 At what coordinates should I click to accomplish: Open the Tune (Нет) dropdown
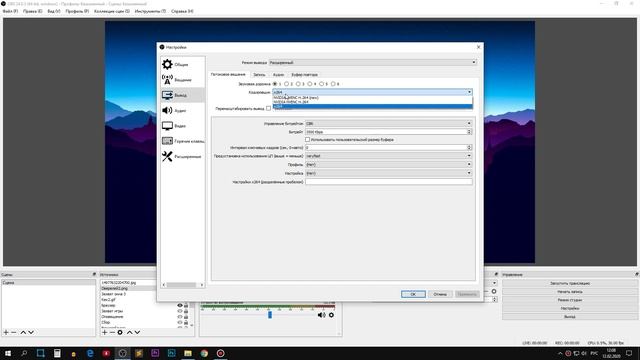point(389,173)
